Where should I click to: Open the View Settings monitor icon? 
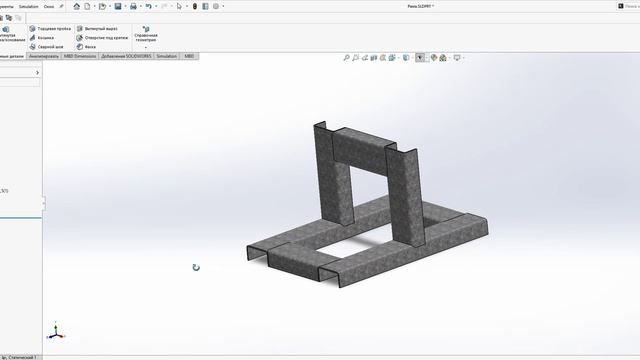click(x=457, y=58)
